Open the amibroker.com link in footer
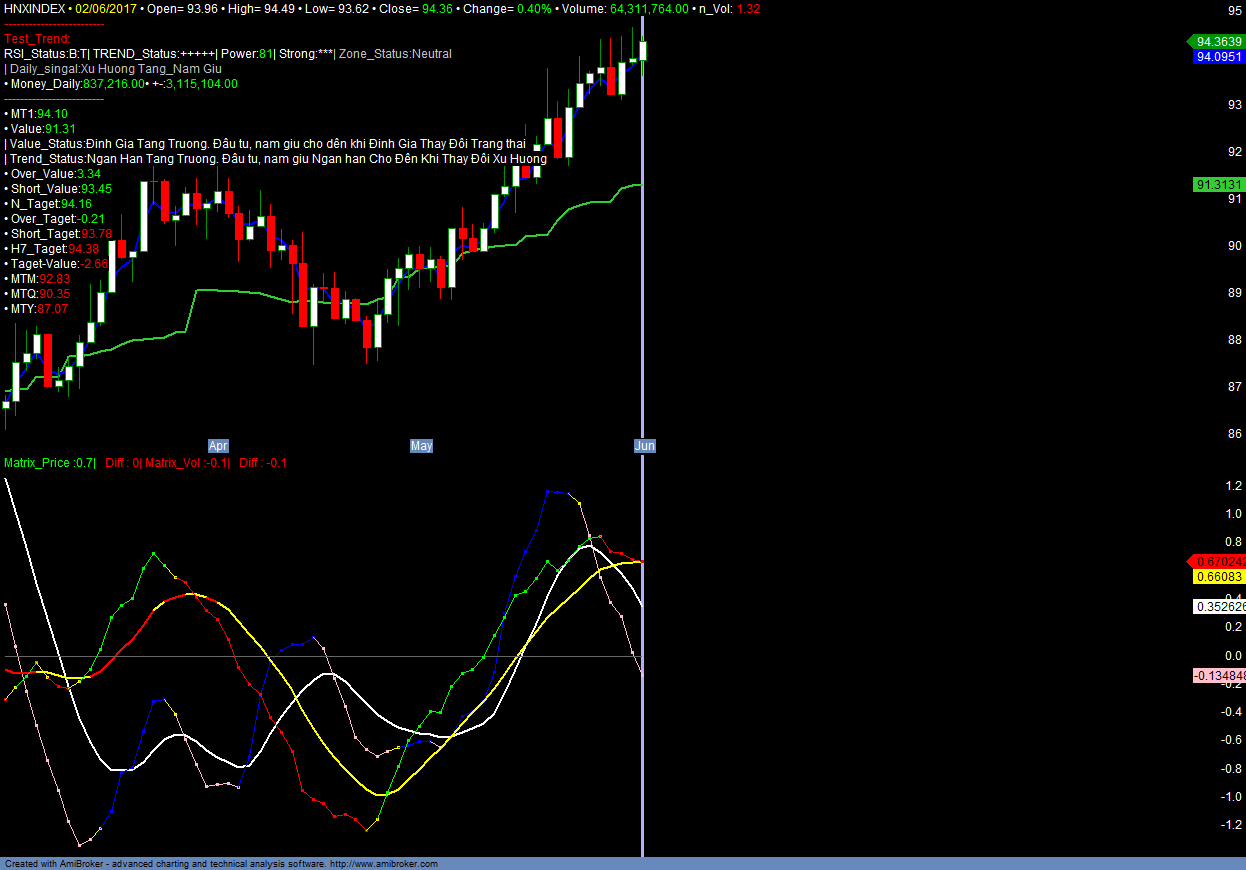Viewport: 1246px width, 870px height. (384, 863)
